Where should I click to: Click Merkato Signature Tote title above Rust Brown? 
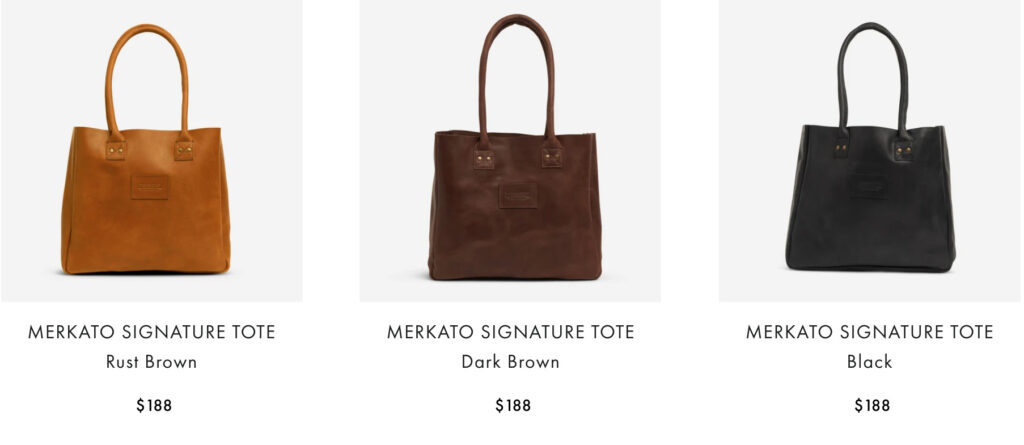pos(152,332)
